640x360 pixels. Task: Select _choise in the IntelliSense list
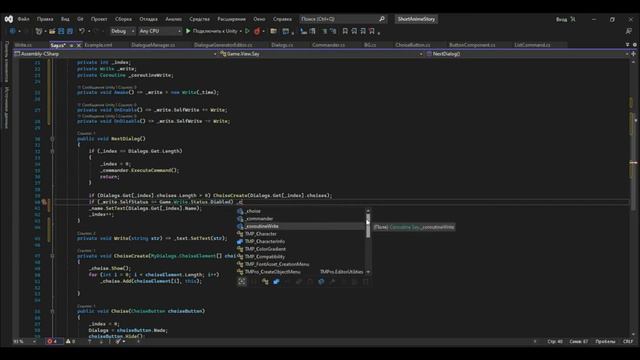click(300, 211)
